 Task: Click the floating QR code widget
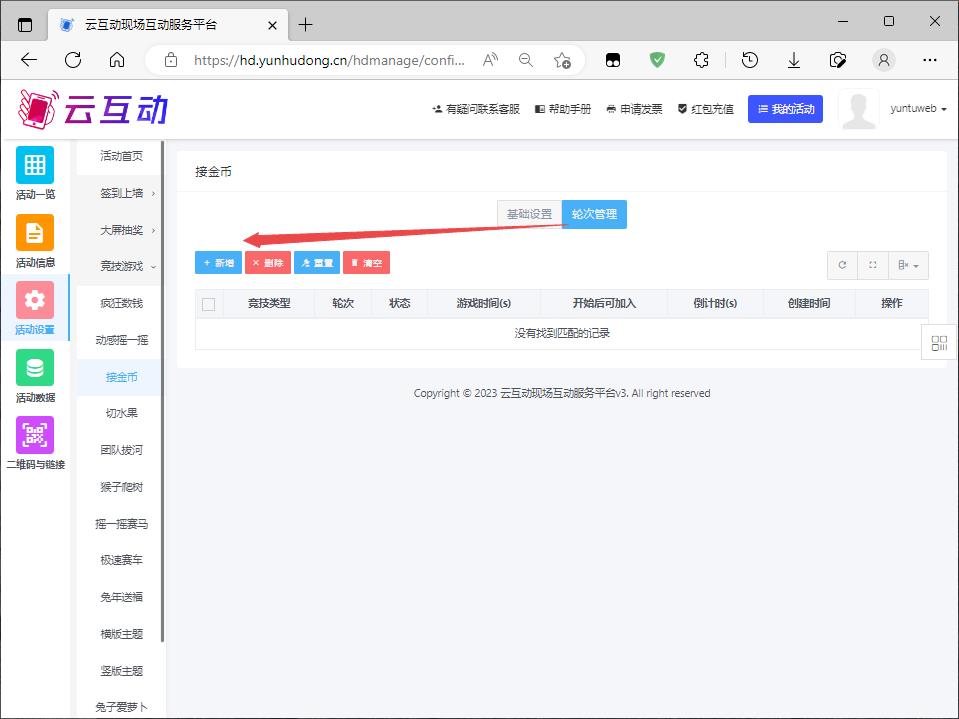coord(939,342)
